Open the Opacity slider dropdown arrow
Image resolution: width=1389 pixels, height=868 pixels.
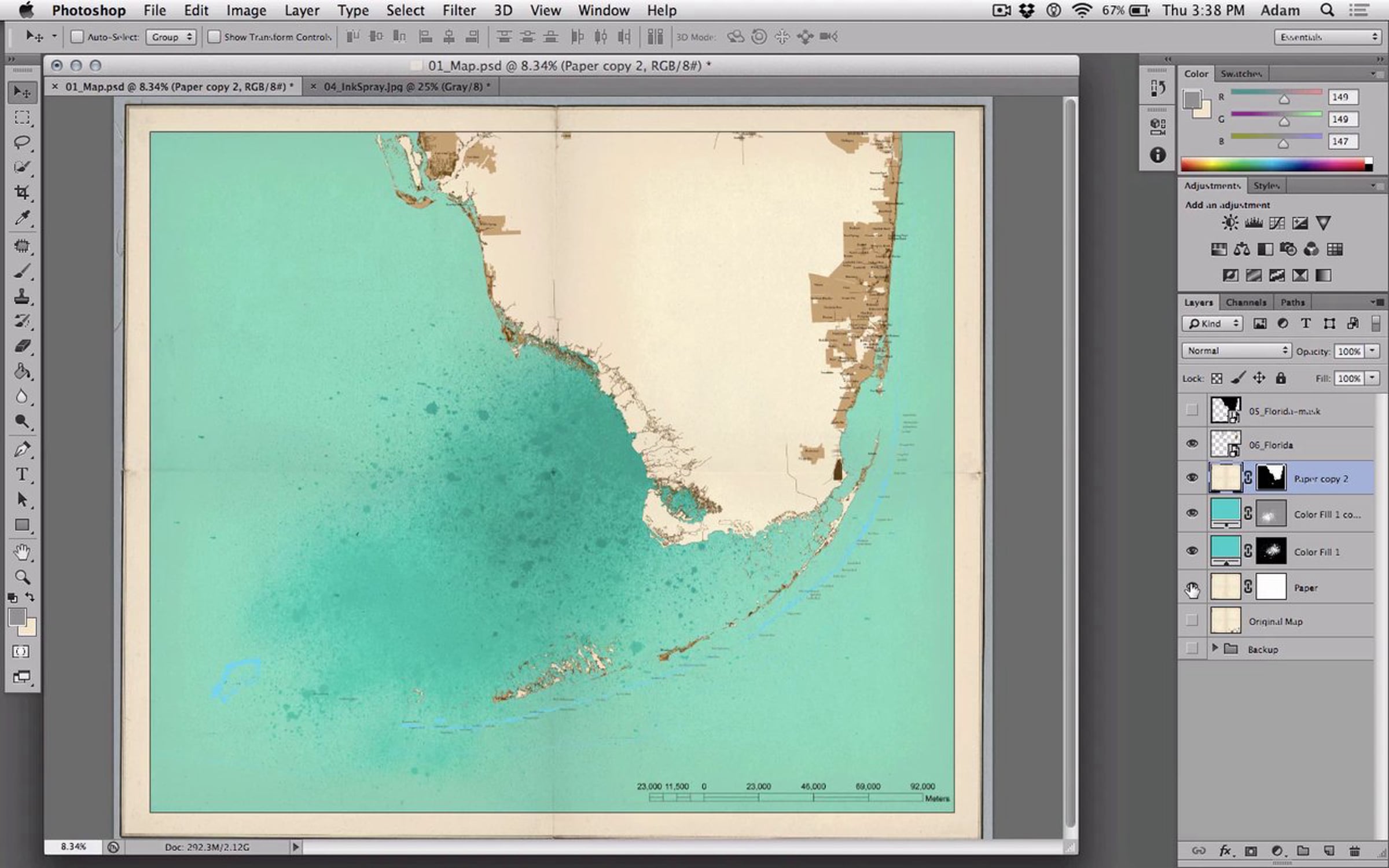1372,351
